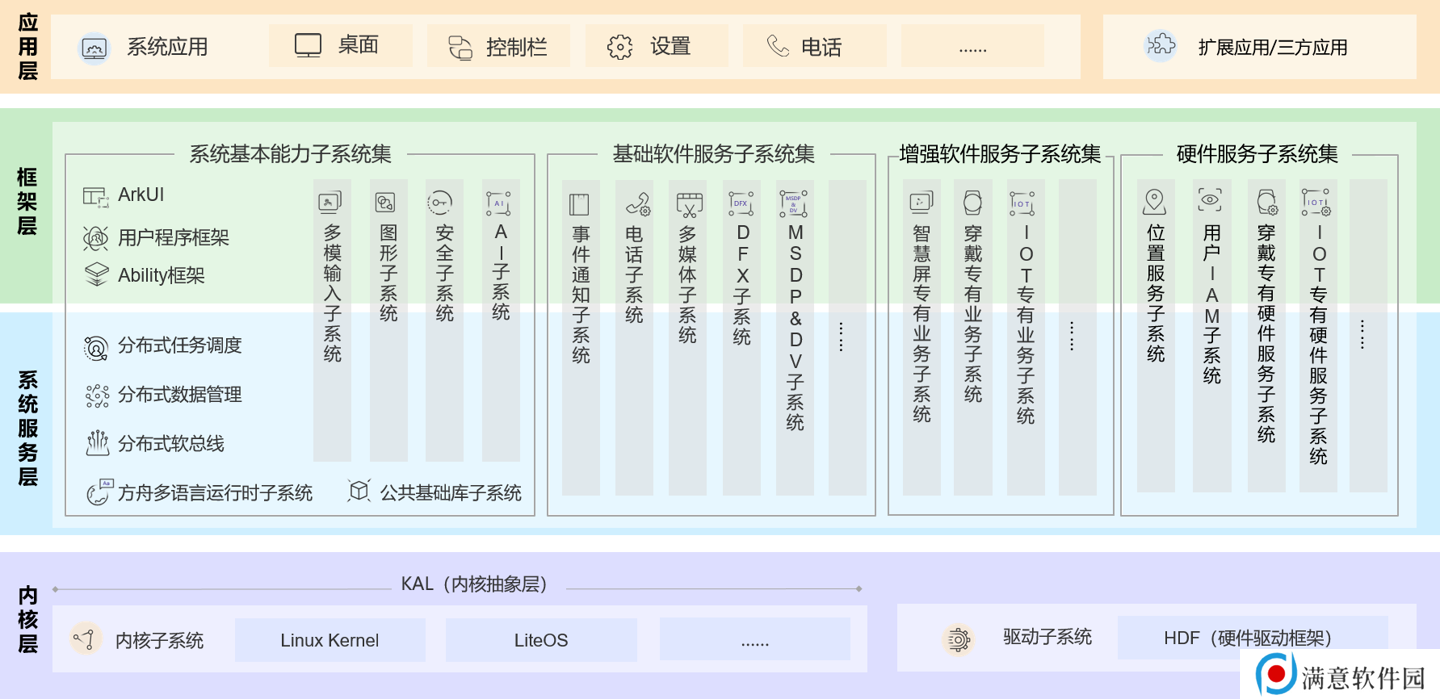Click the 公共基础库子系统 cube icon
The height and width of the screenshot is (699, 1440).
click(359, 491)
